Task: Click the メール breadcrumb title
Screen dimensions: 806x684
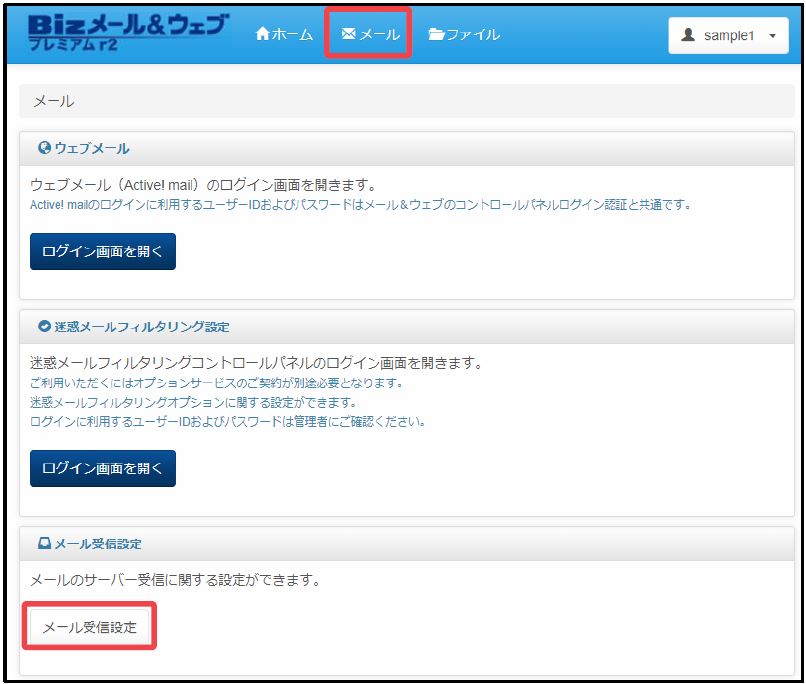Action: (53, 101)
